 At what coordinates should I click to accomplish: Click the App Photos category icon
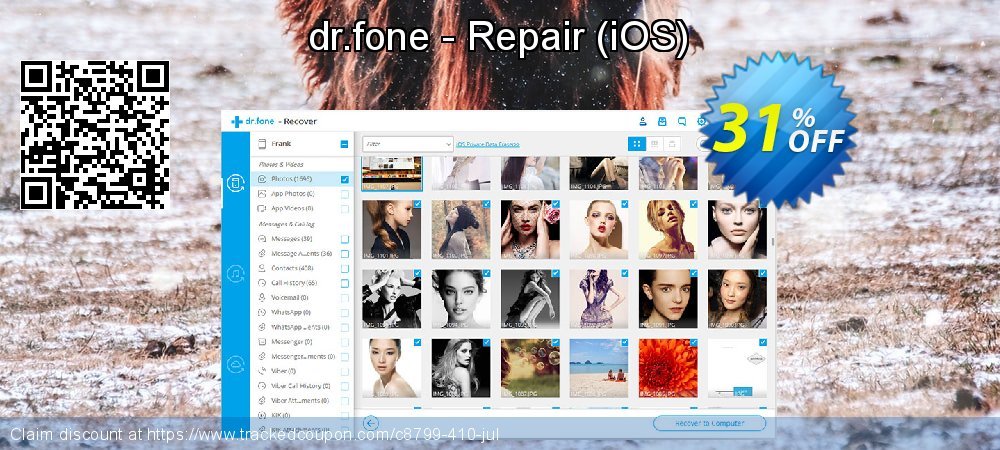[261, 194]
